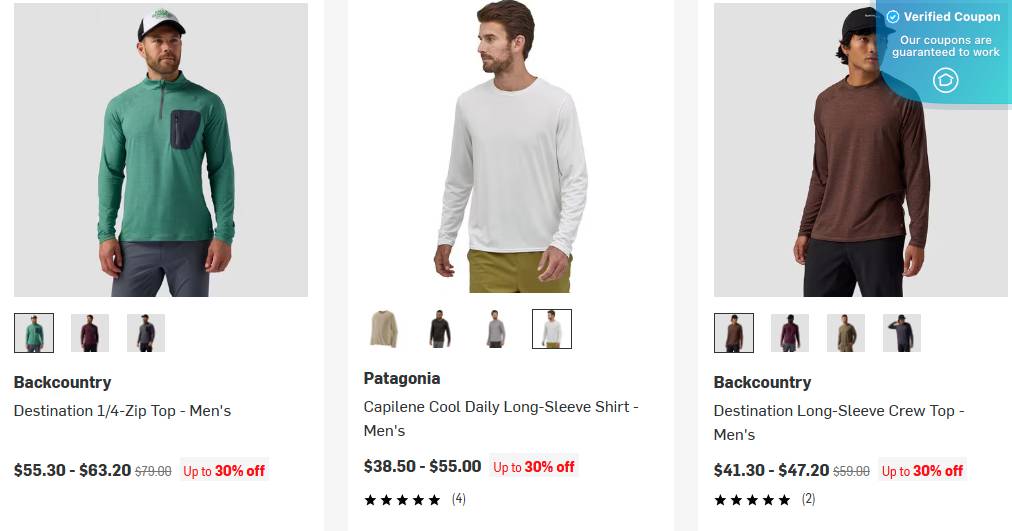Pick maroon swatch of Long-Sleeve Crew Top
Viewport: 1012px width, 531px height.
pyautogui.click(x=790, y=333)
